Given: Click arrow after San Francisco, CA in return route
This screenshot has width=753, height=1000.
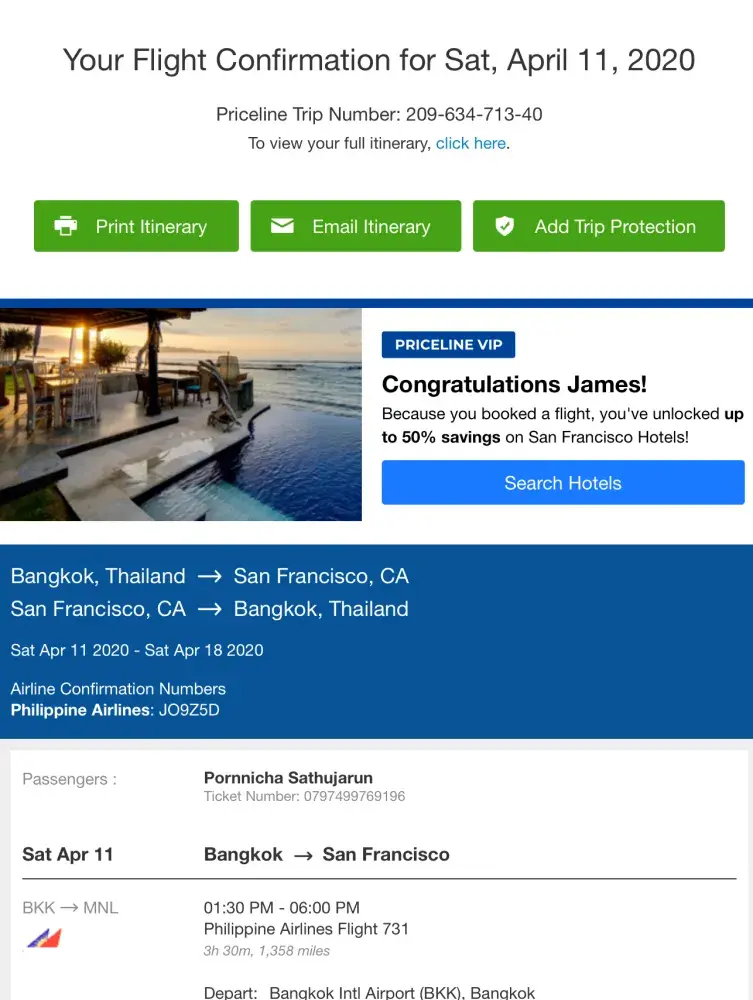Looking at the screenshot, I should (x=209, y=609).
